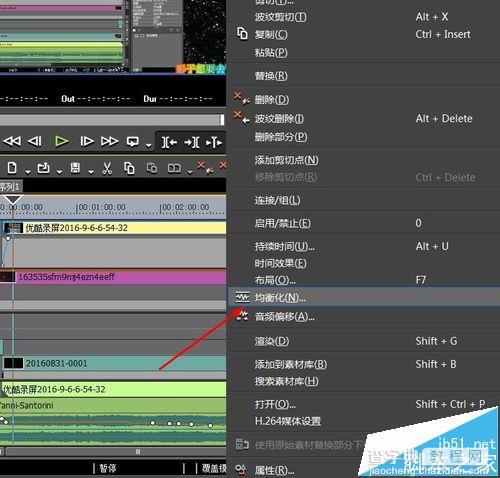Click replace clip toolbar icon
Image resolution: width=500 pixels, height=478 pixels.
click(175, 168)
